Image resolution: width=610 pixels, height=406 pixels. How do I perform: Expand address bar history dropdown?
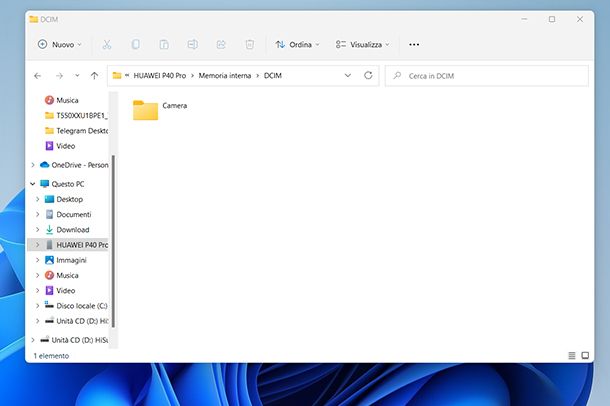[x=348, y=75]
